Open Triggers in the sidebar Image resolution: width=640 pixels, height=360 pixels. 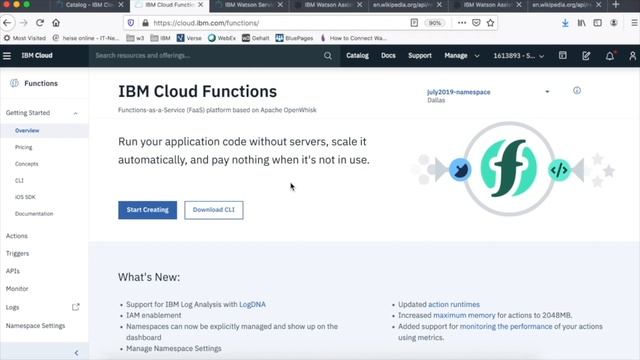(18, 253)
